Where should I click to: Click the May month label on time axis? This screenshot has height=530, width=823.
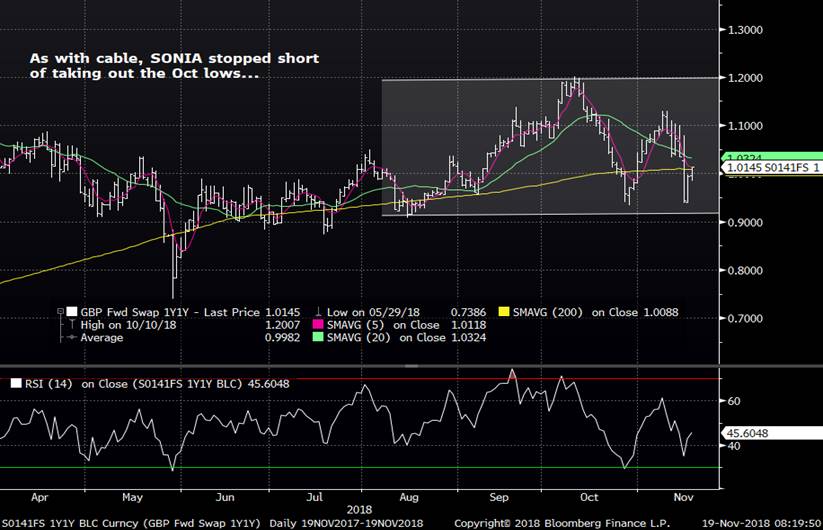point(131,495)
